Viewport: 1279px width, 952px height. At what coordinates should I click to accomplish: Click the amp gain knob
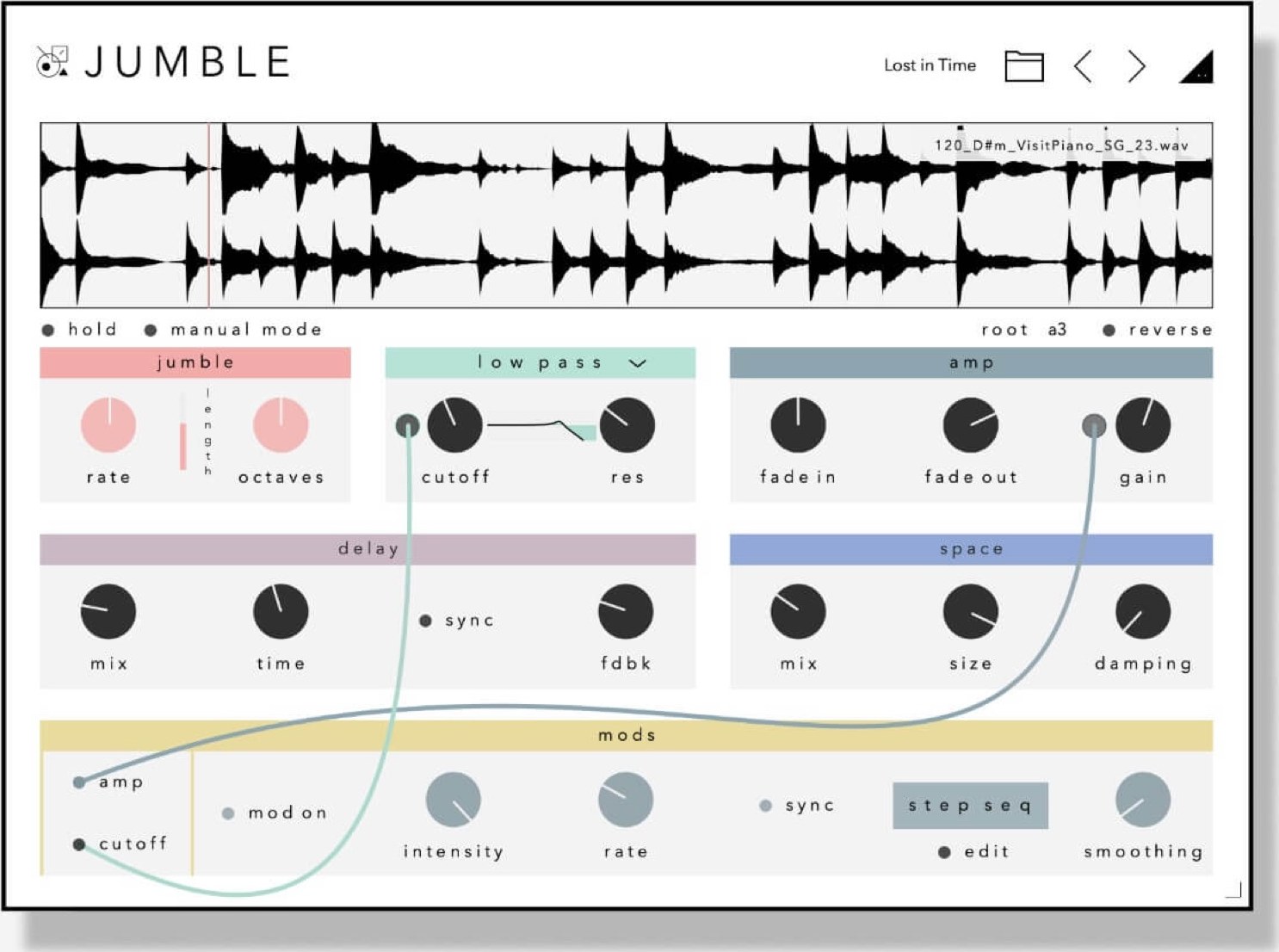[x=1143, y=425]
